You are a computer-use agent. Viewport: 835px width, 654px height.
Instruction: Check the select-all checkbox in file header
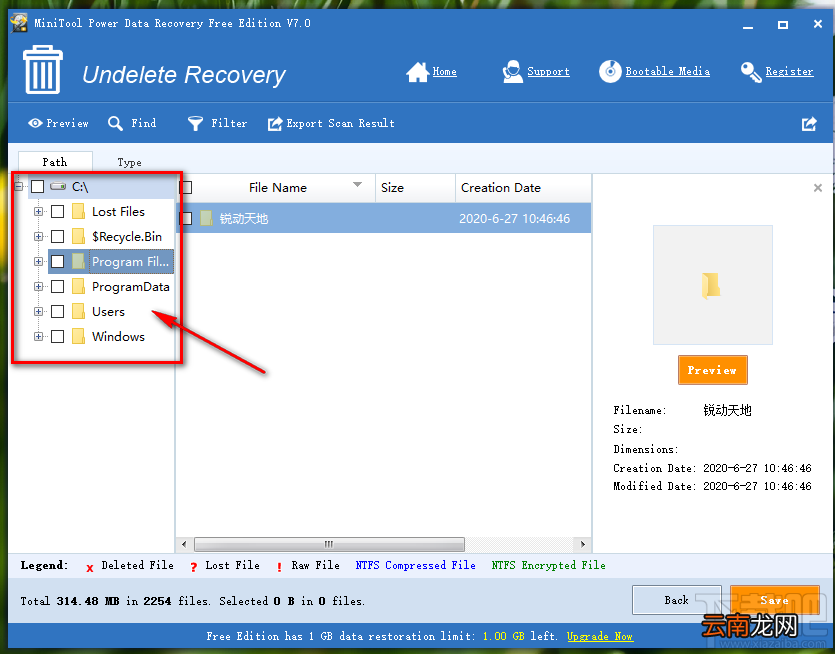pos(185,187)
